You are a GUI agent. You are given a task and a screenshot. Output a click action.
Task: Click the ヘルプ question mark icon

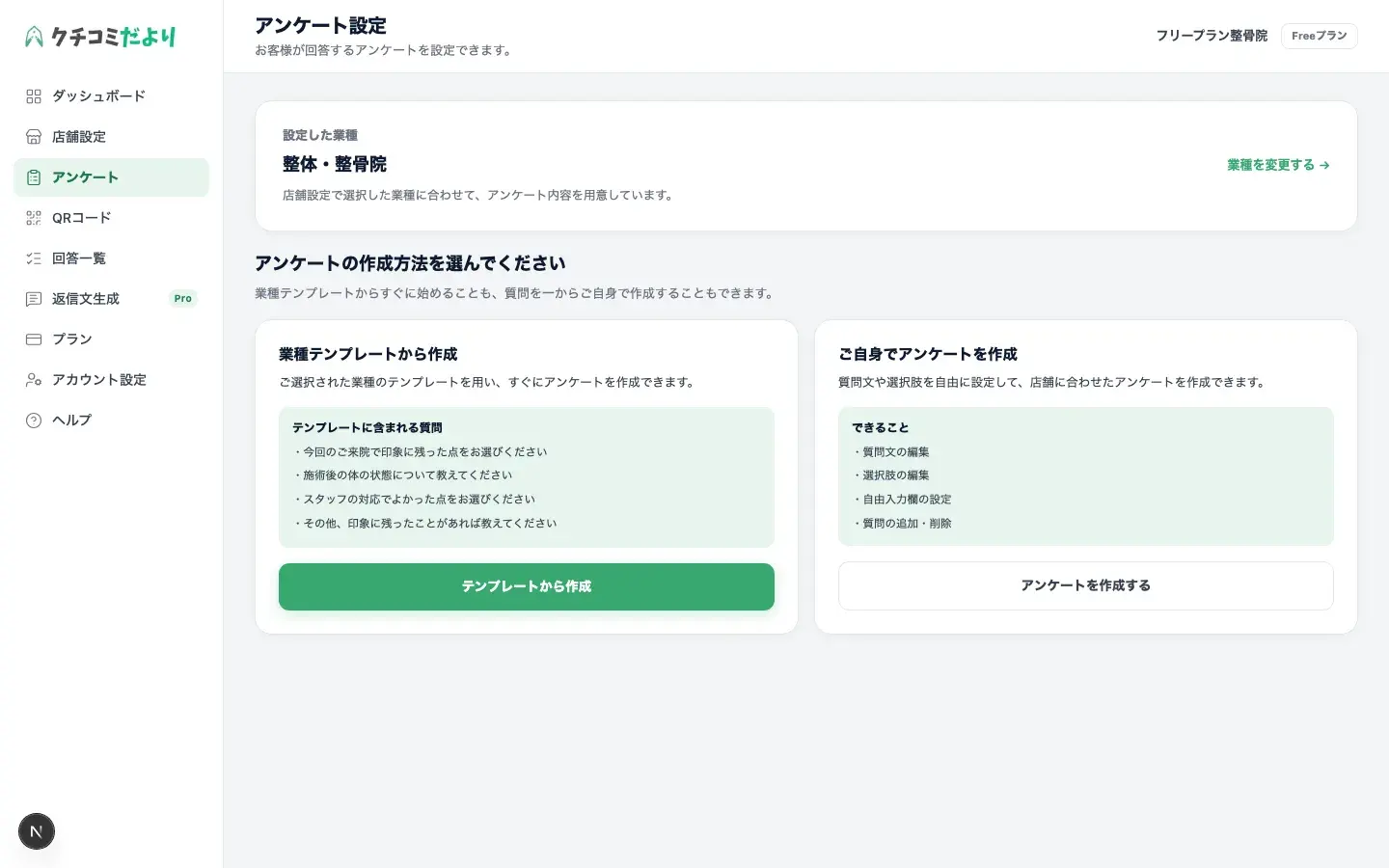(34, 420)
